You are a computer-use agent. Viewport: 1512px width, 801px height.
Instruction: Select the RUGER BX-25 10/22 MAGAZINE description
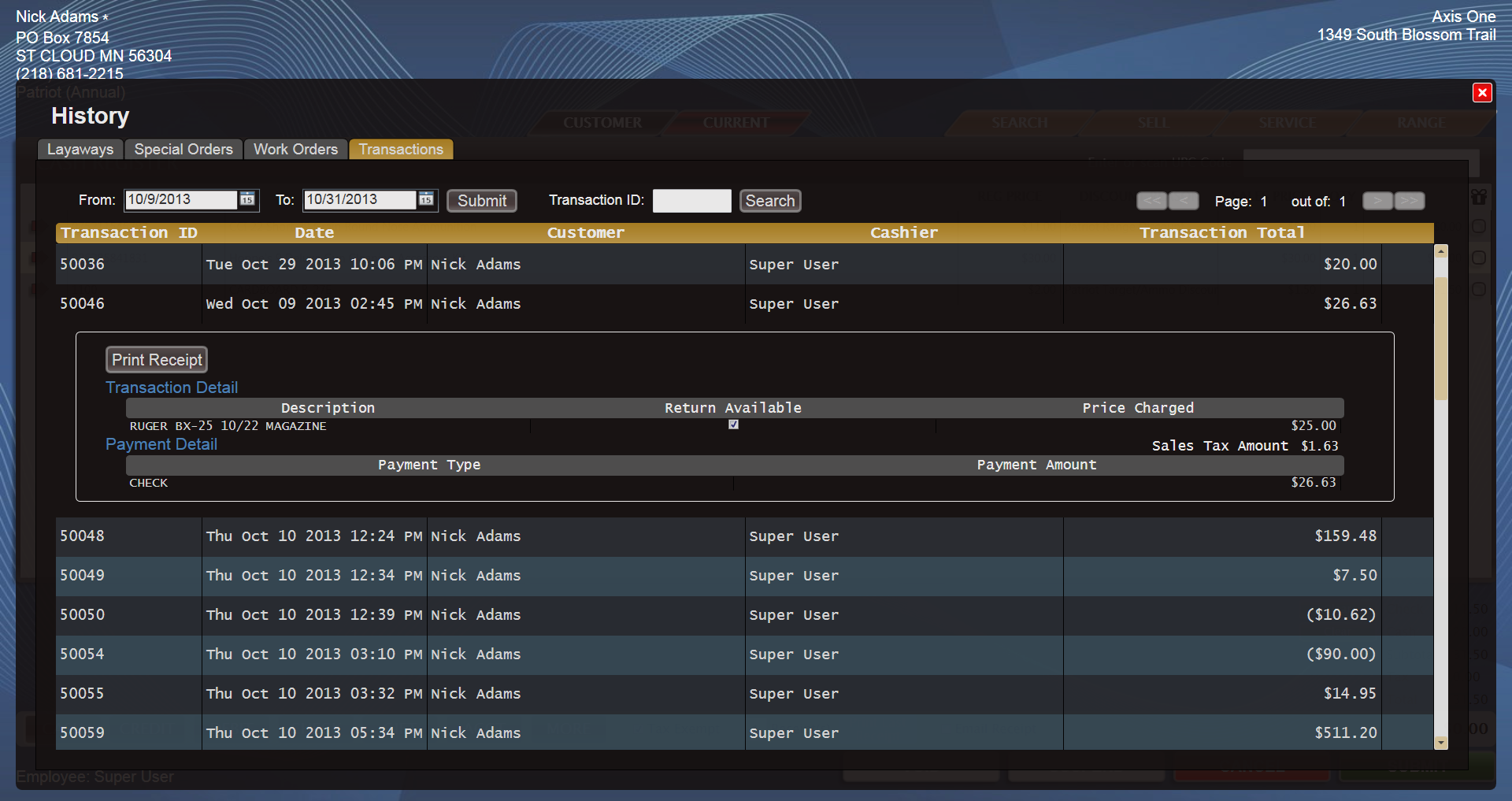pos(228,426)
